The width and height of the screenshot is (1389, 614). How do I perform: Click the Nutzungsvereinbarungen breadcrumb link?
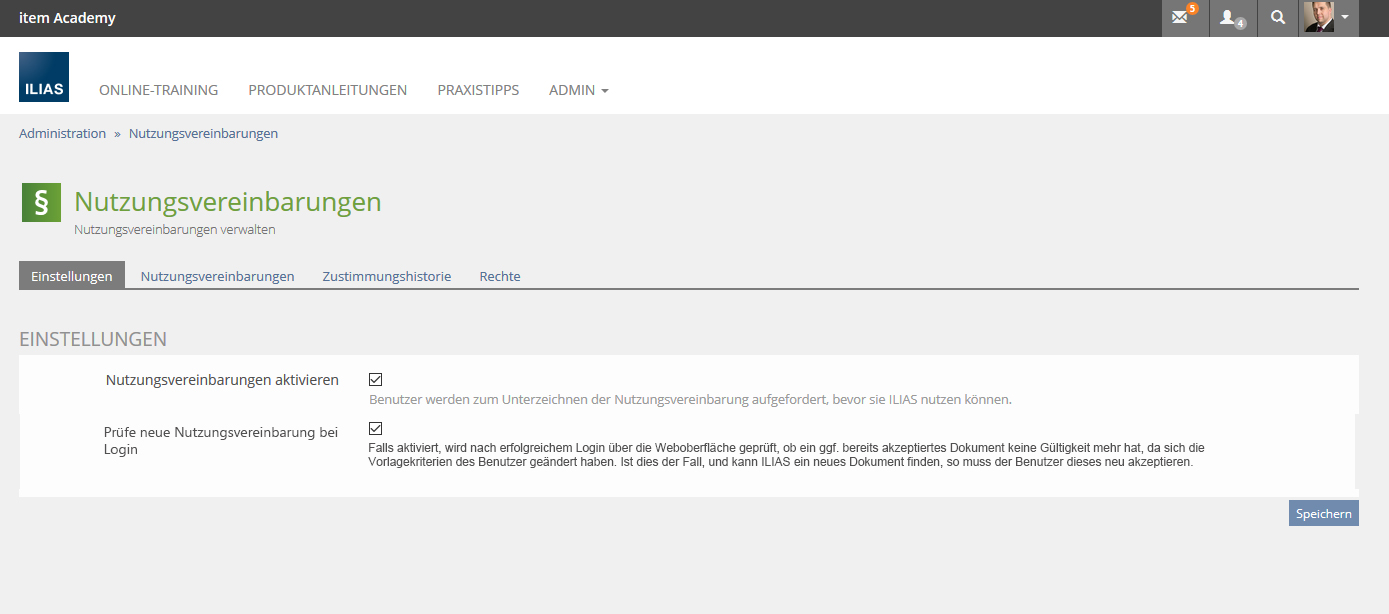coord(203,133)
